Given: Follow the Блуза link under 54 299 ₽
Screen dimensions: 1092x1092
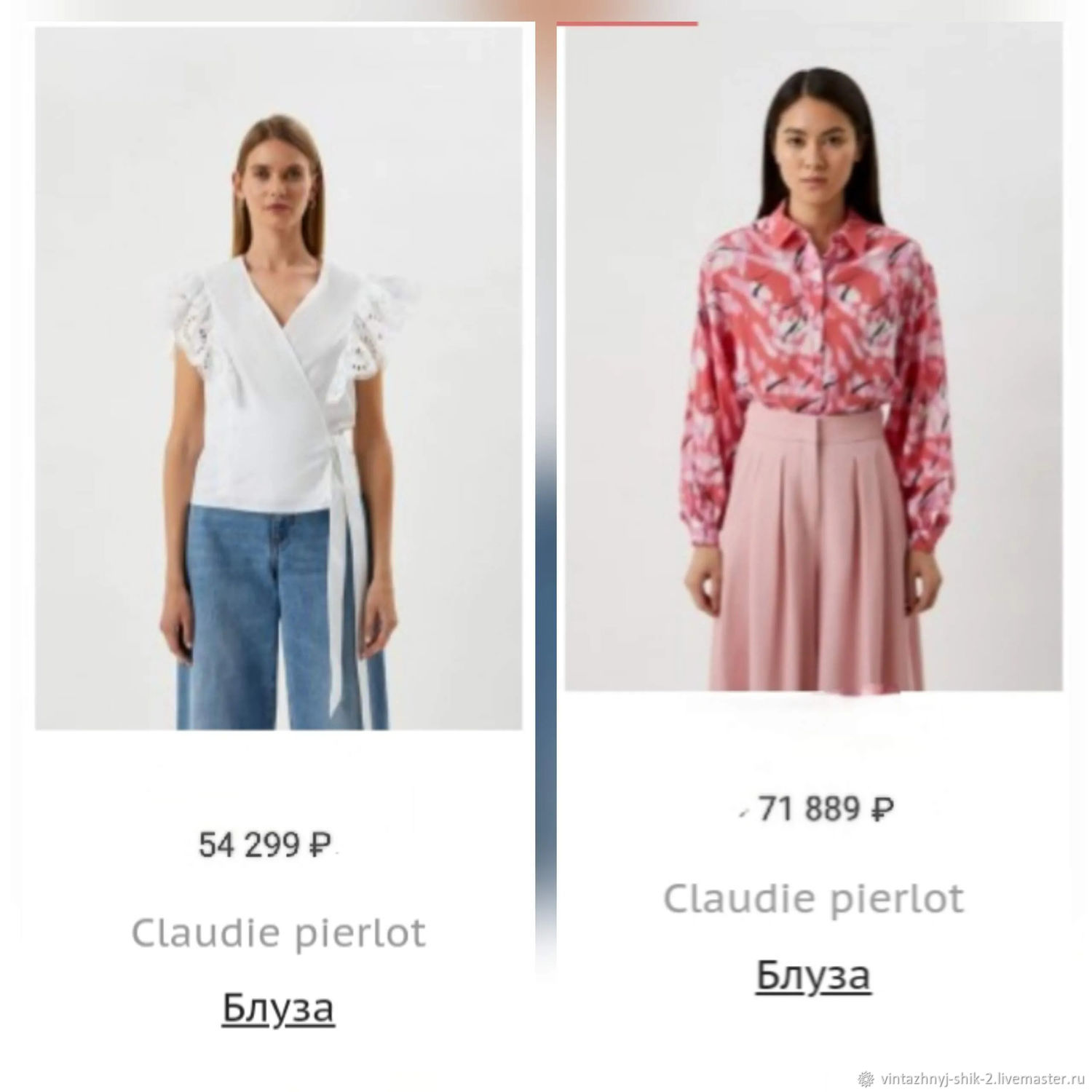Looking at the screenshot, I should click(278, 1008).
